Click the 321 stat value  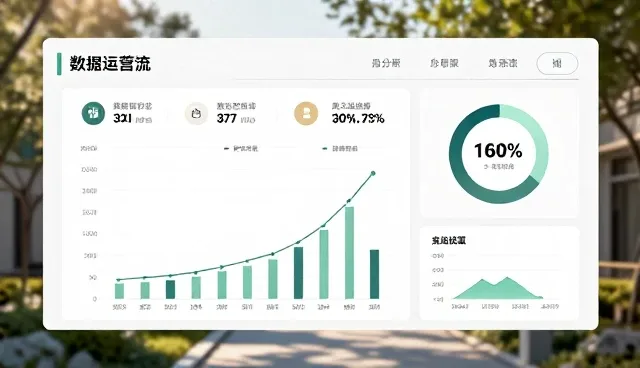click(x=122, y=119)
